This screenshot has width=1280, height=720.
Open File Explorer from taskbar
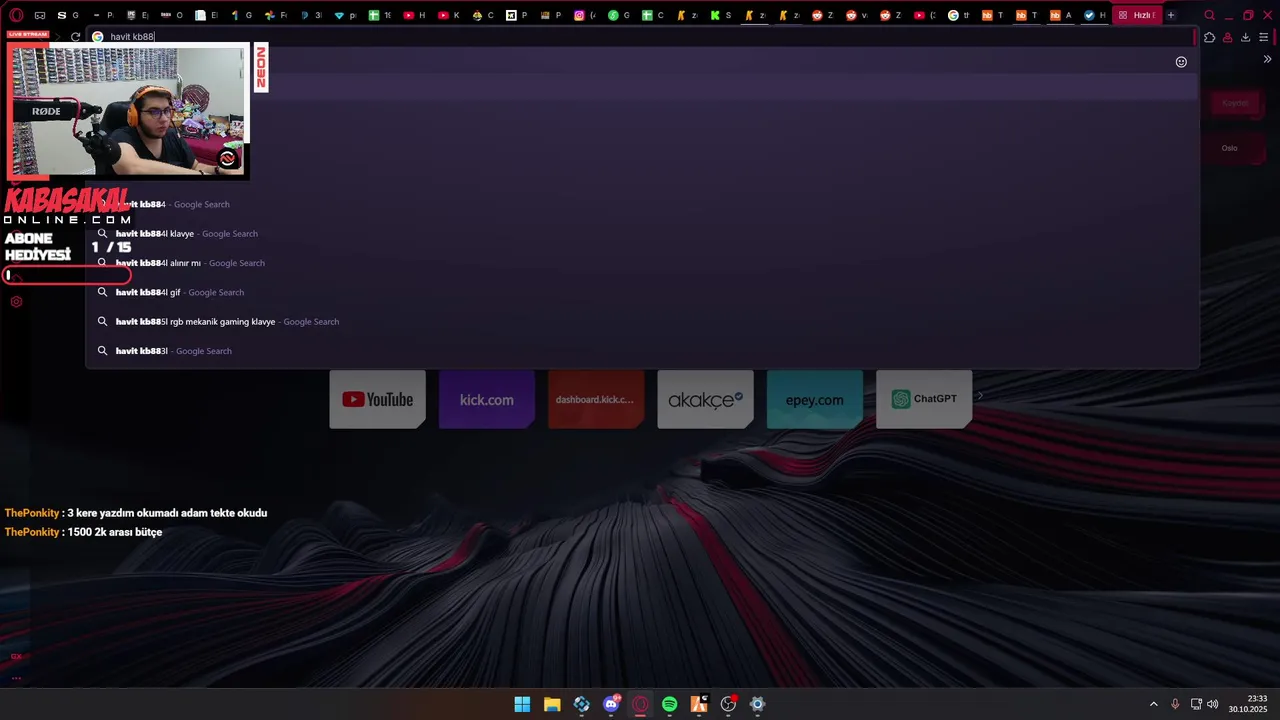pyautogui.click(x=552, y=704)
